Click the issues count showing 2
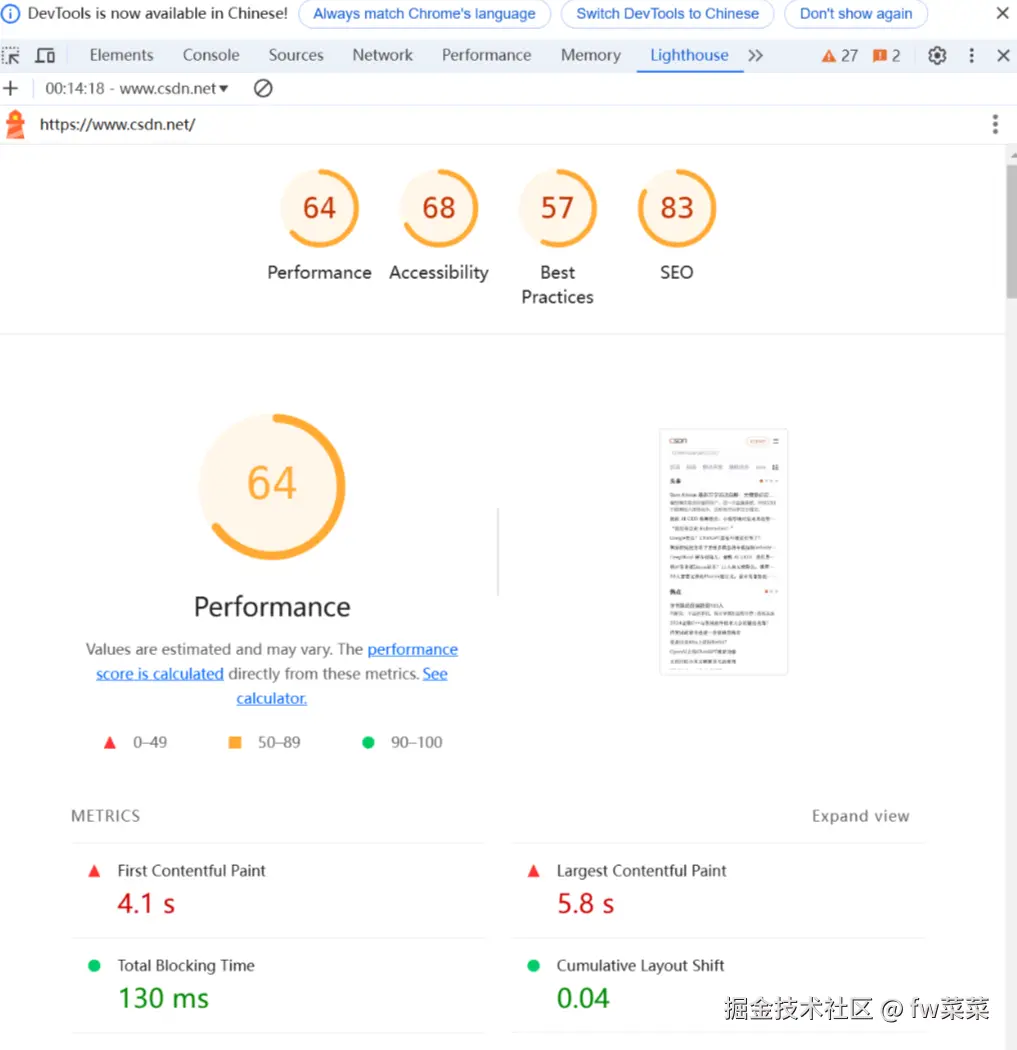Image resolution: width=1017 pixels, height=1050 pixels. pyautogui.click(x=886, y=56)
